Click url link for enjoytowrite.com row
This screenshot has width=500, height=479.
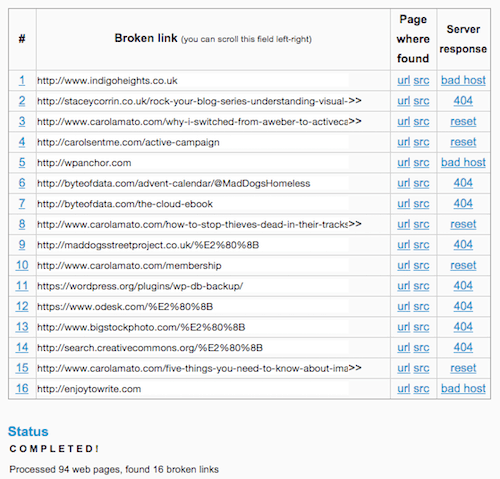(x=403, y=388)
